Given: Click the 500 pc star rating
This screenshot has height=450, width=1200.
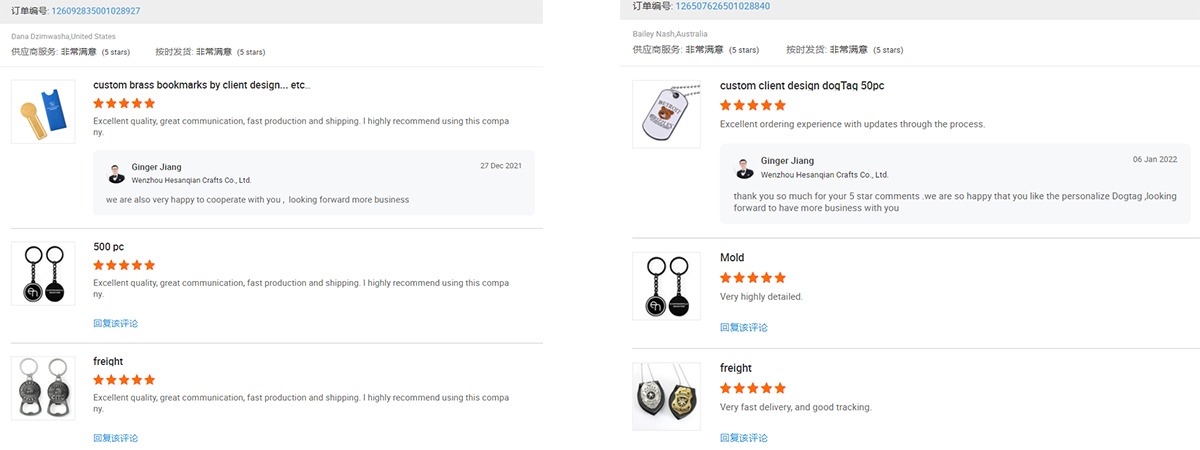Looking at the screenshot, I should pos(124,265).
